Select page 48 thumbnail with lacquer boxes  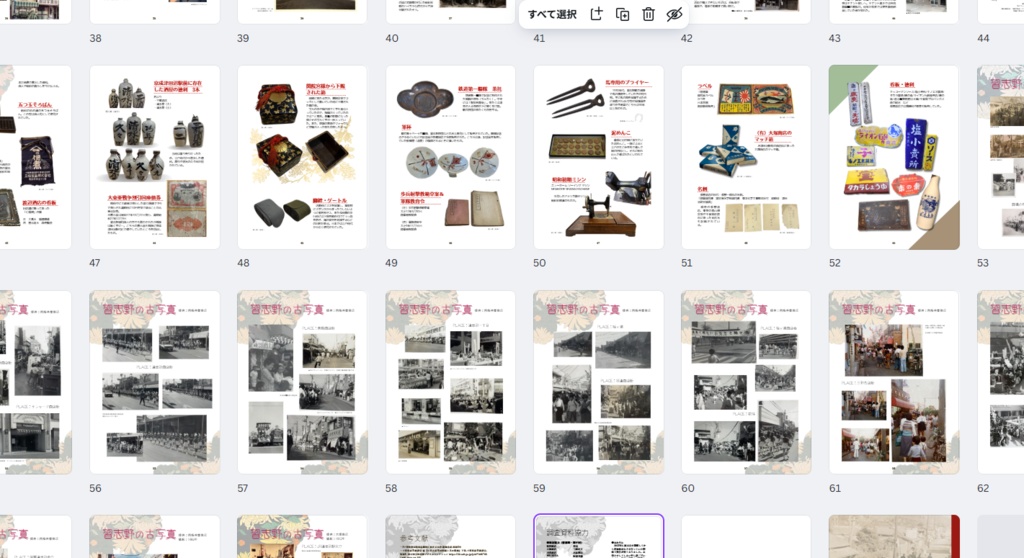(302, 157)
